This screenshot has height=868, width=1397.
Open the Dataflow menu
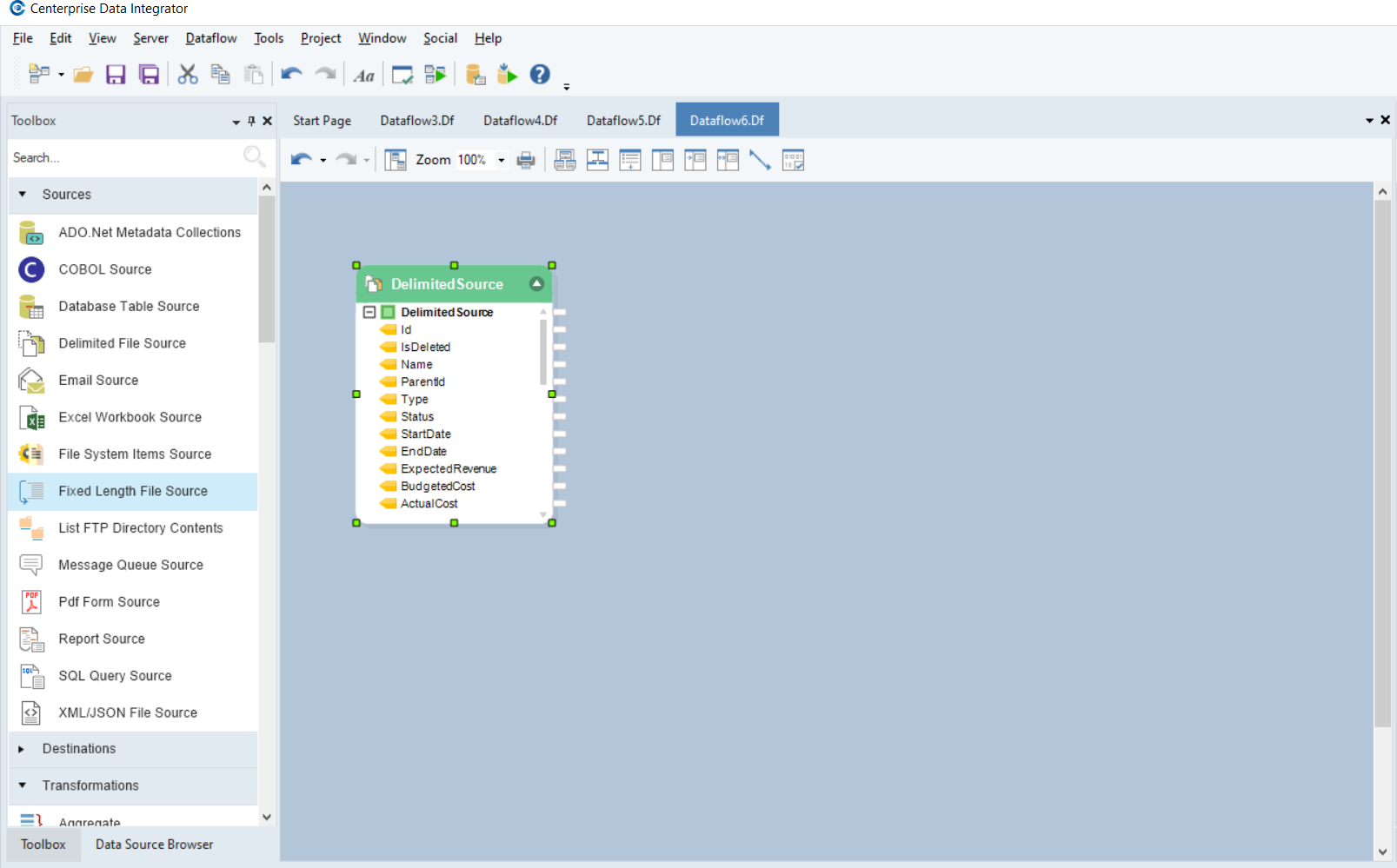pos(210,38)
